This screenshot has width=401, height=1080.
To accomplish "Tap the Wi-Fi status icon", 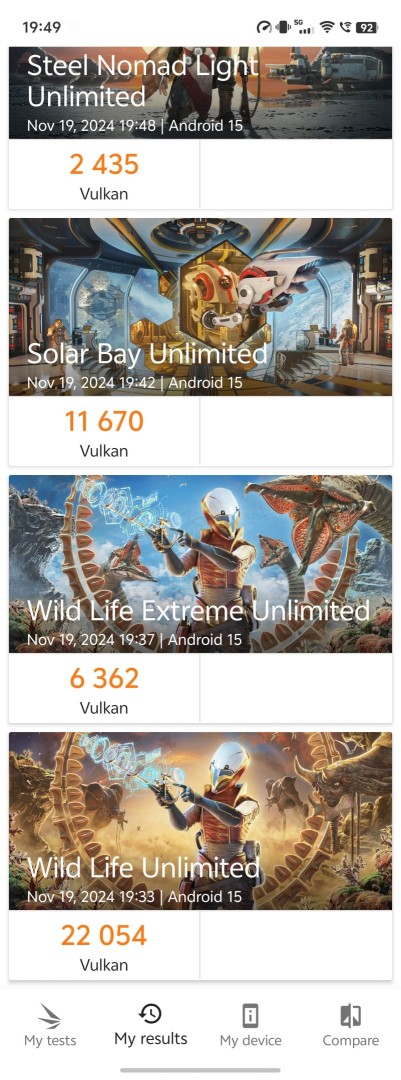I will click(327, 27).
